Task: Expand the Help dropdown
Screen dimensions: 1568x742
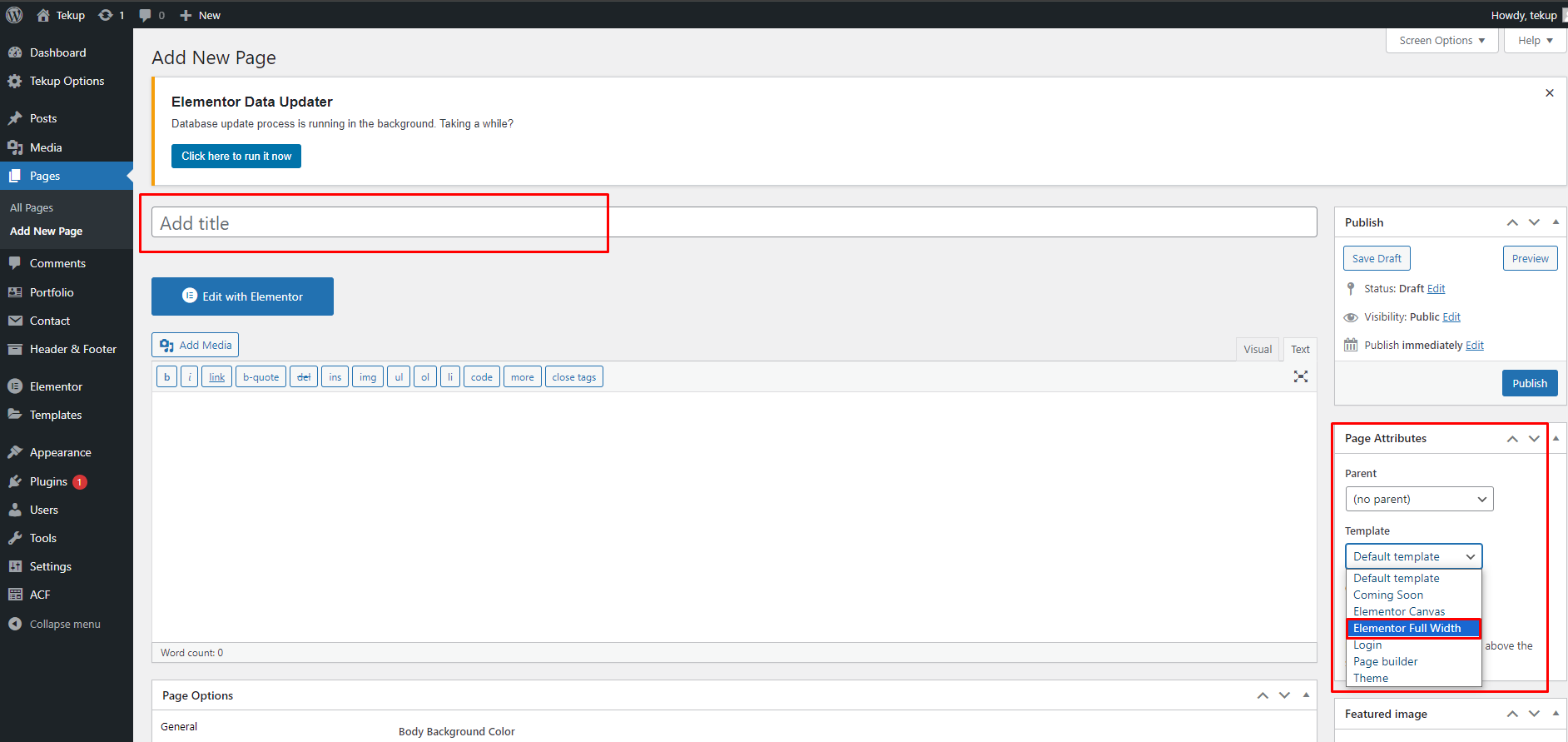Action: pyautogui.click(x=1535, y=40)
